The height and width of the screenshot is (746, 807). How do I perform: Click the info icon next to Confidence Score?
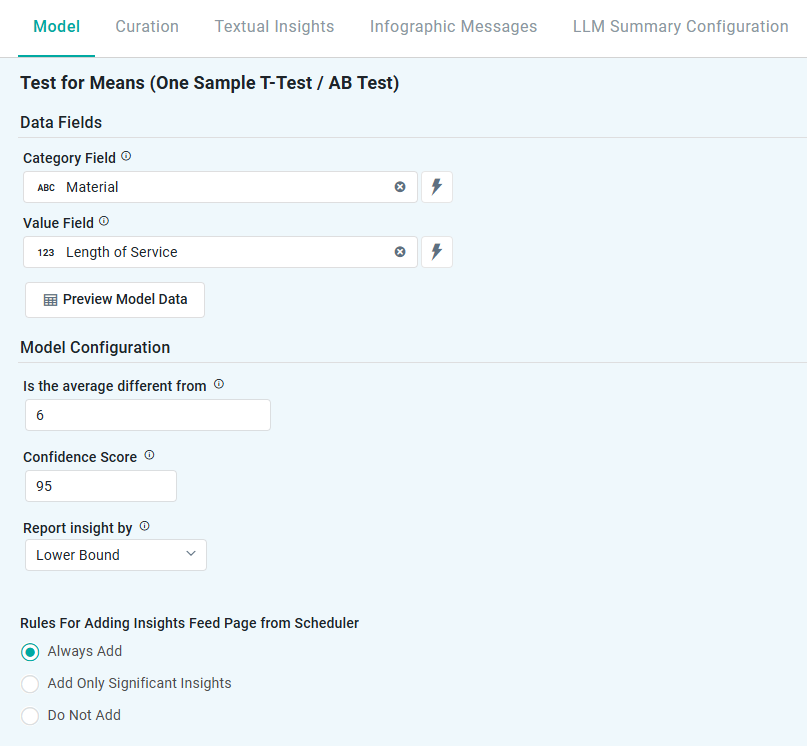tap(149, 456)
